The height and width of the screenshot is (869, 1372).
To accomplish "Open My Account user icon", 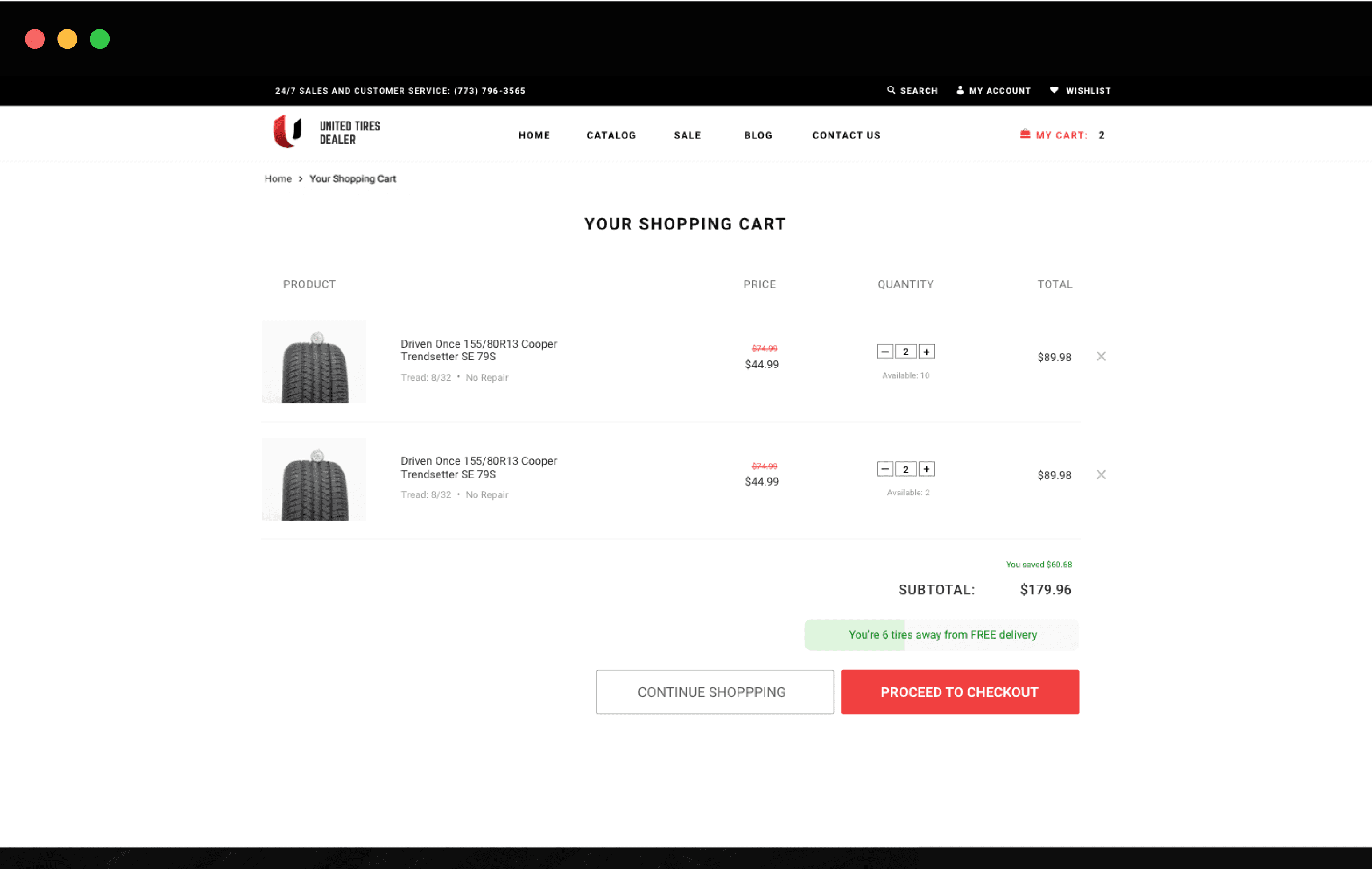I will click(960, 90).
